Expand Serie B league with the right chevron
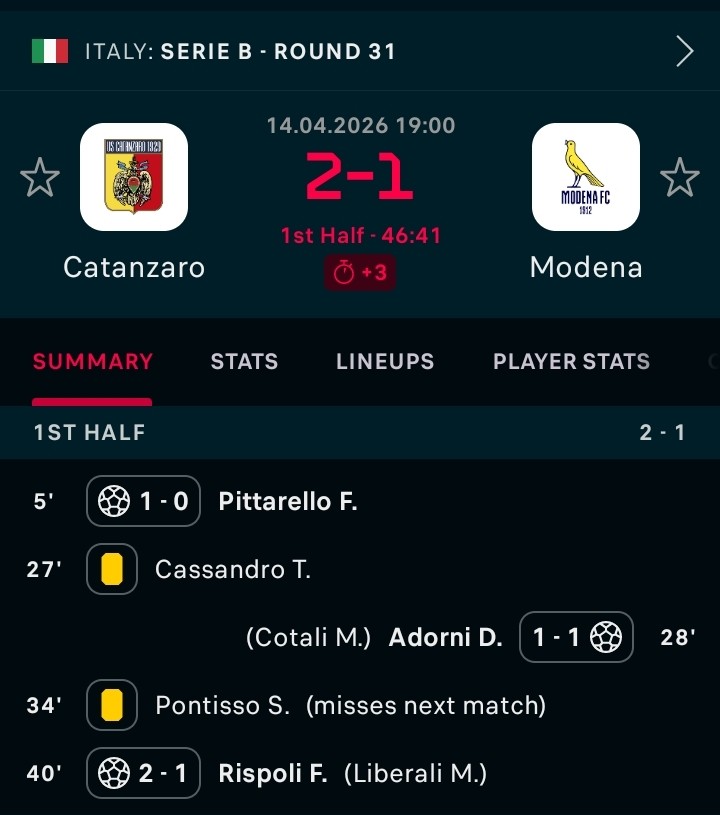Screen dimensions: 720x815 tap(684, 51)
